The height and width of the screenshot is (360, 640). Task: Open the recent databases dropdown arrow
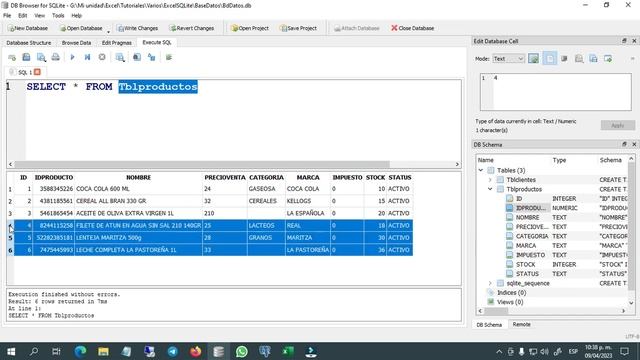(109, 31)
